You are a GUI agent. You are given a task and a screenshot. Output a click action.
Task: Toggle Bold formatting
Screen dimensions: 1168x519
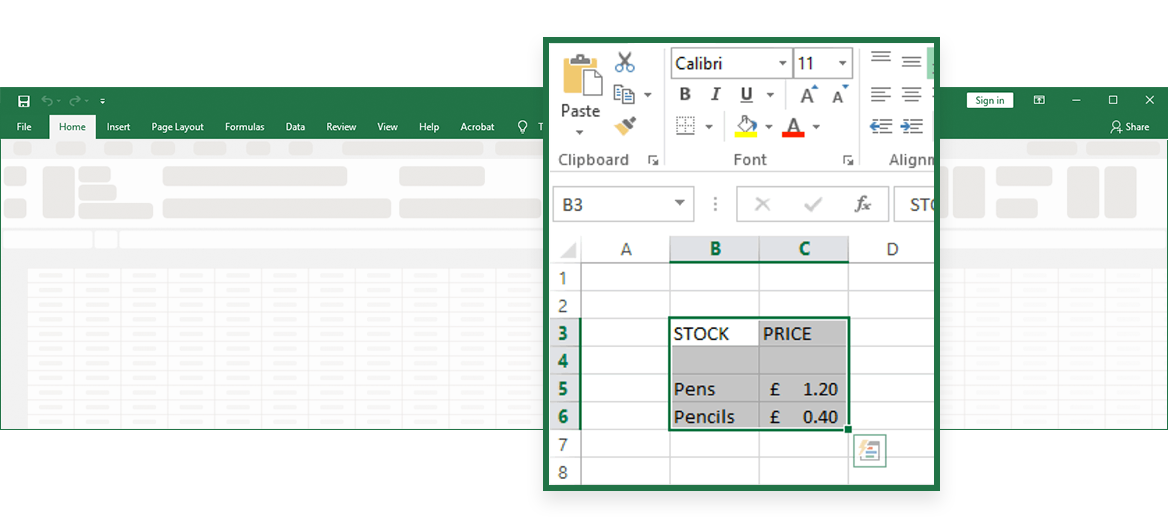(x=685, y=95)
